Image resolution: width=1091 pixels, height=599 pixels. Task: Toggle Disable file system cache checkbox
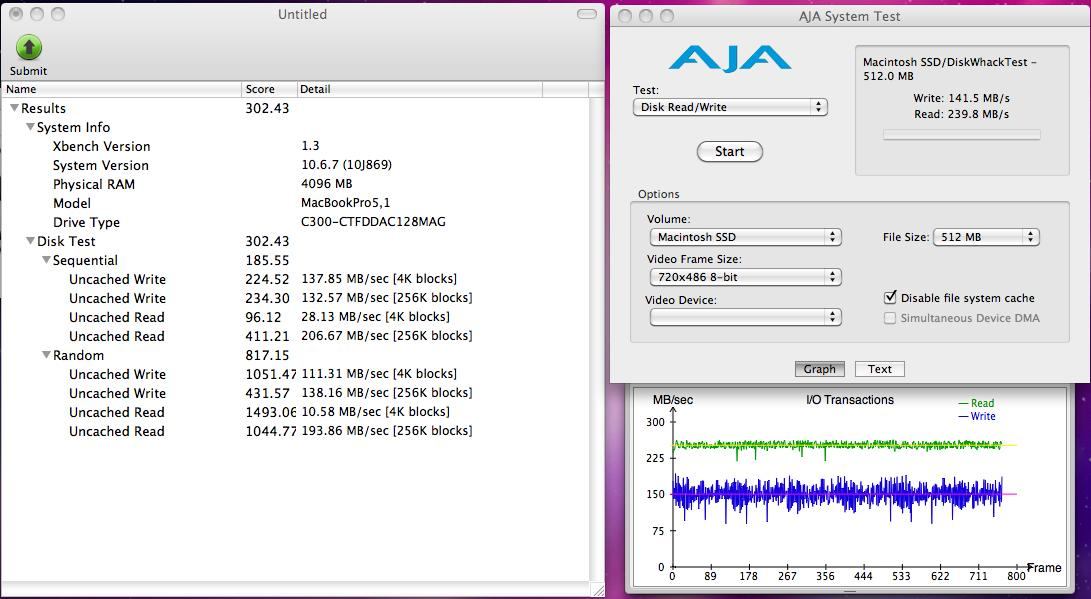point(890,298)
